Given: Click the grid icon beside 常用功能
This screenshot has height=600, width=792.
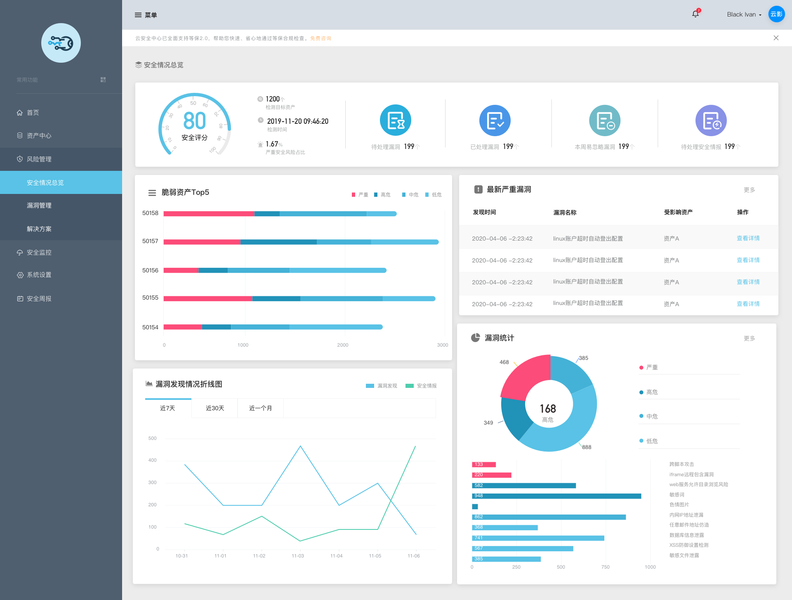Looking at the screenshot, I should coord(103,80).
